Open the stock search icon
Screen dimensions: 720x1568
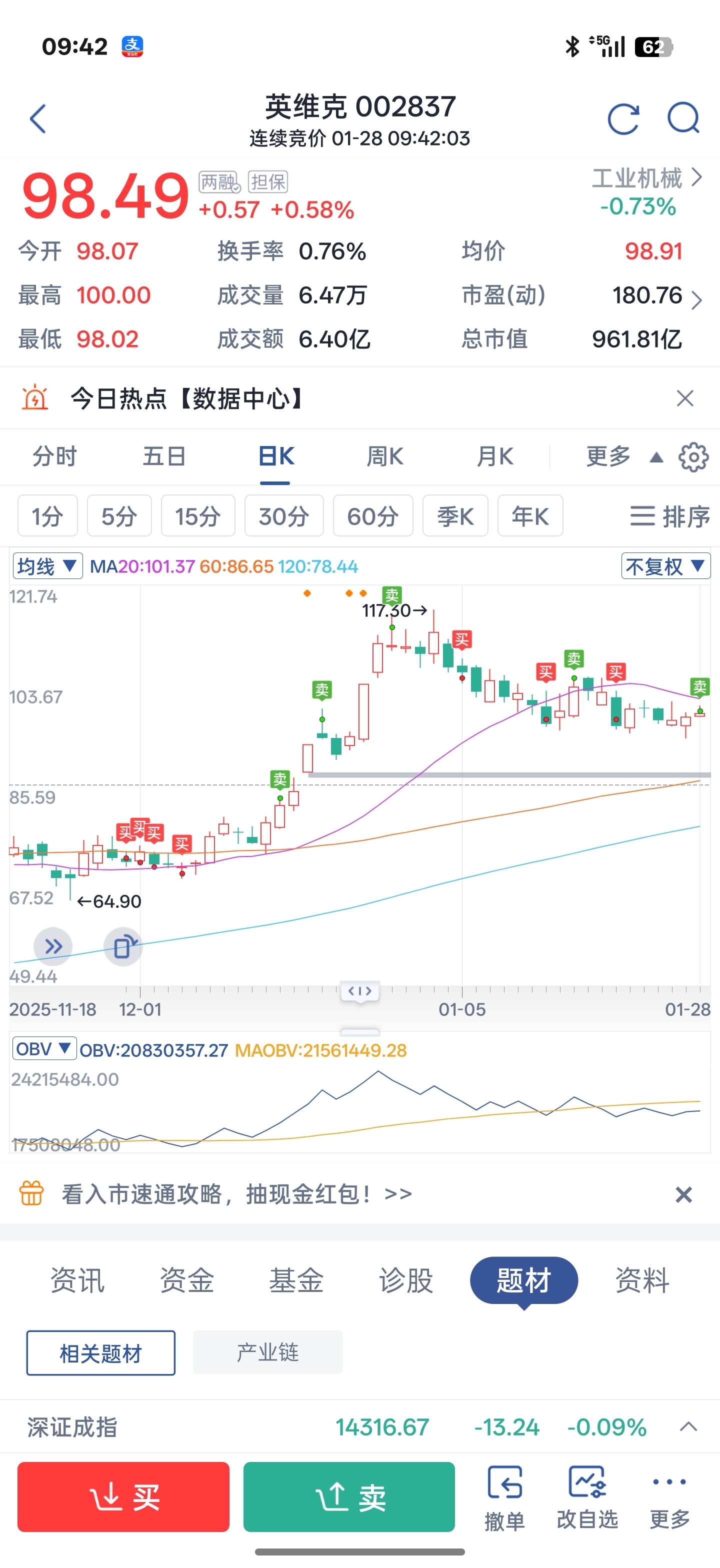(x=683, y=117)
